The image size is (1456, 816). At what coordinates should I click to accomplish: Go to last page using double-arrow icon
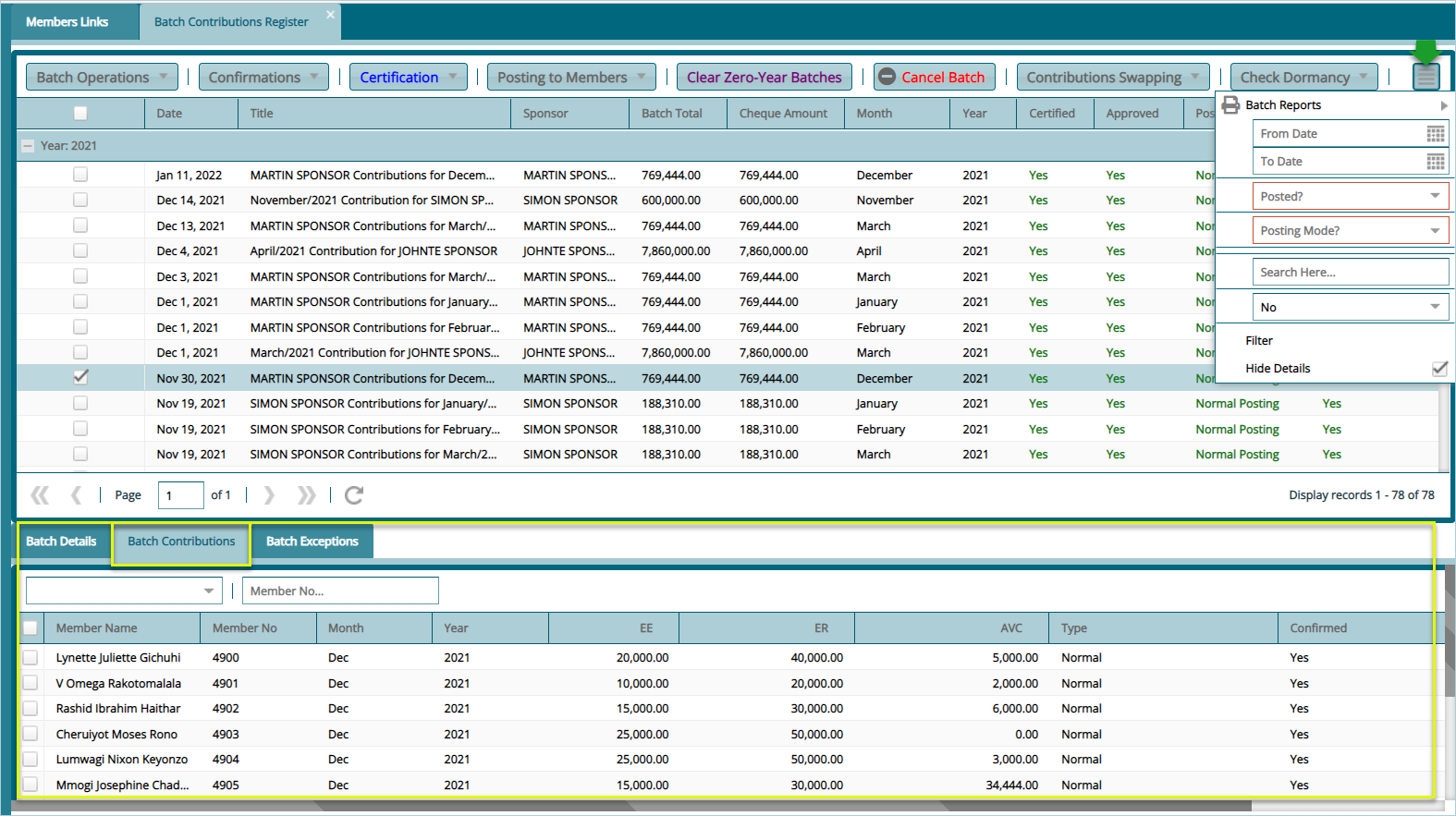(306, 495)
